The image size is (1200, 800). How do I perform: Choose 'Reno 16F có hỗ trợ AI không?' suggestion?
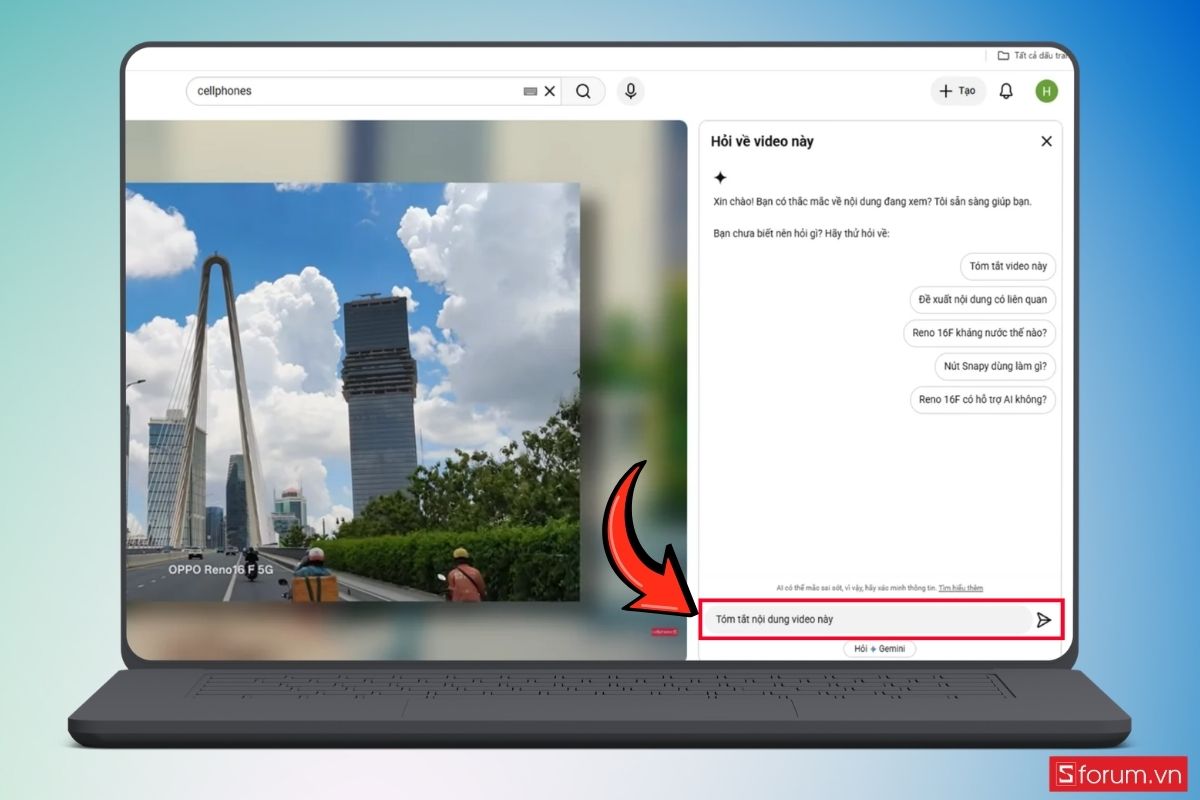coord(983,399)
